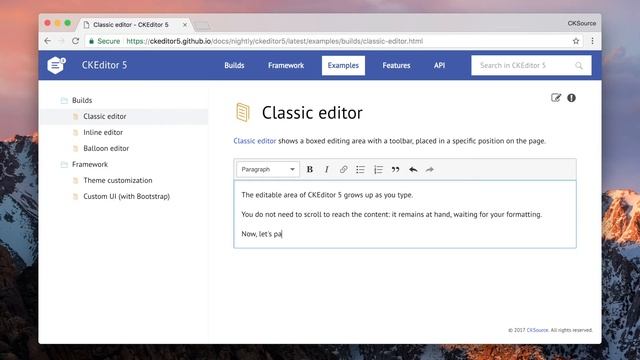Viewport: 640px width, 360px height.
Task: Click the "editable area of CKEditor 5" paragraph
Action: [x=327, y=195]
